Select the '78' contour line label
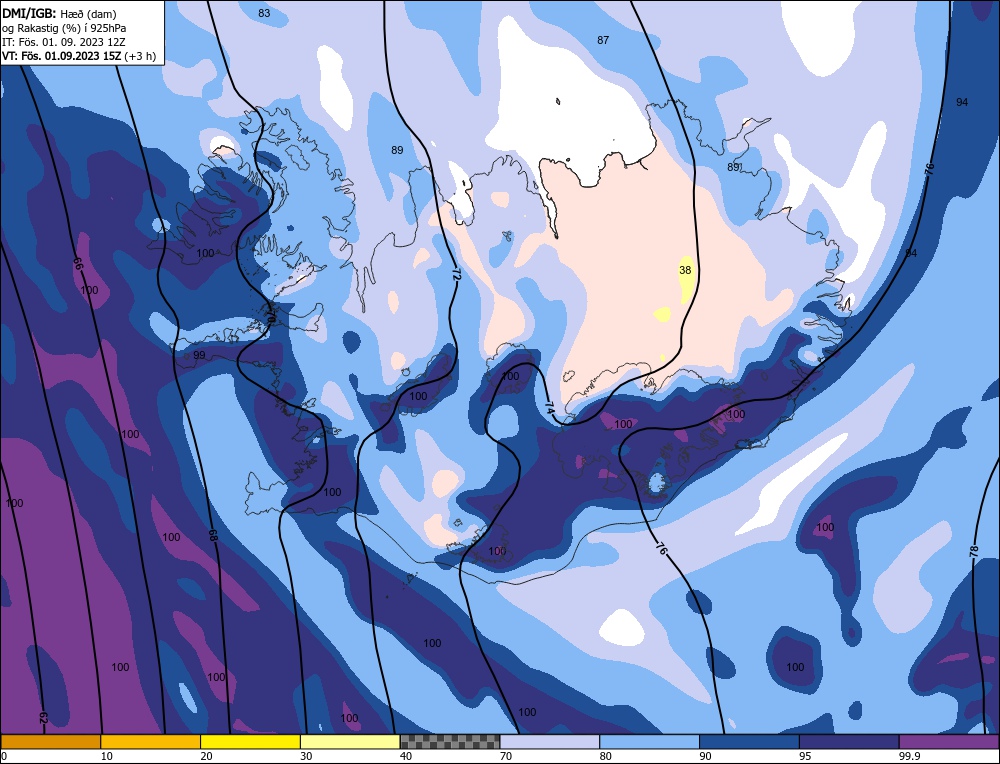Image resolution: width=1000 pixels, height=764 pixels. pyautogui.click(x=973, y=552)
